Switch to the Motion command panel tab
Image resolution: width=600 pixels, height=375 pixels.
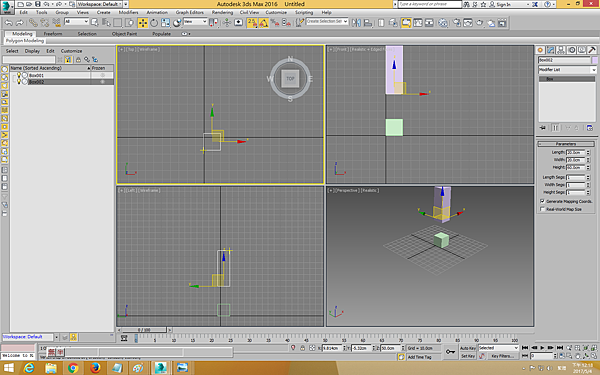(571, 50)
